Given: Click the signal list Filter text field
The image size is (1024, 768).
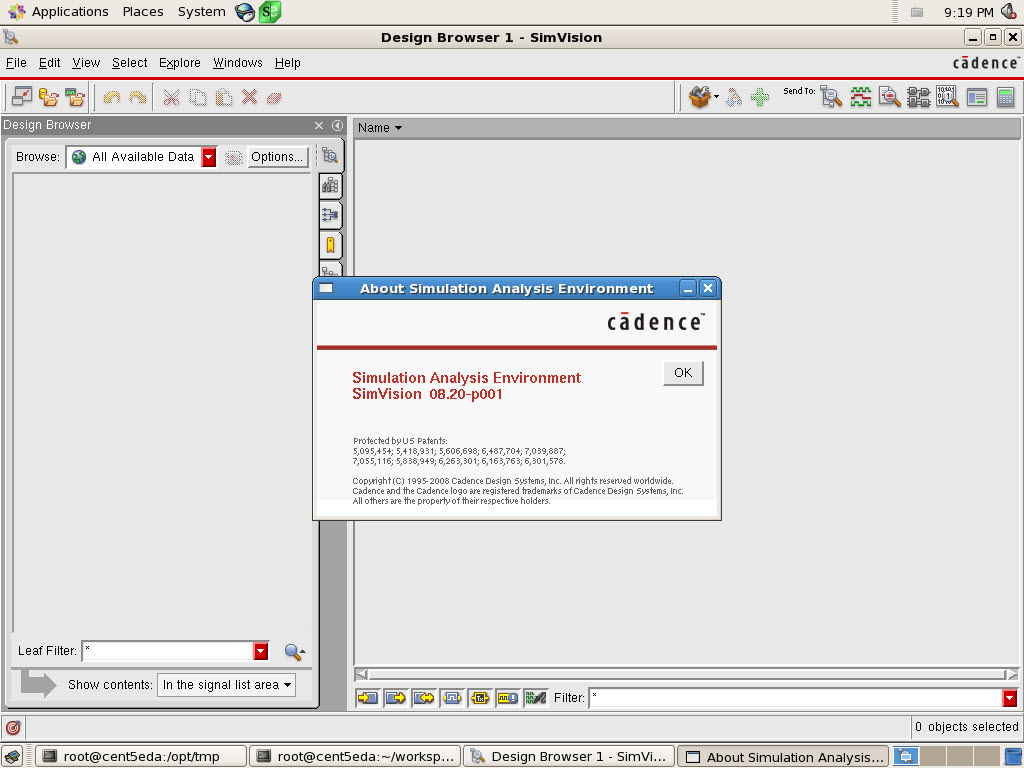Looking at the screenshot, I should coord(795,698).
